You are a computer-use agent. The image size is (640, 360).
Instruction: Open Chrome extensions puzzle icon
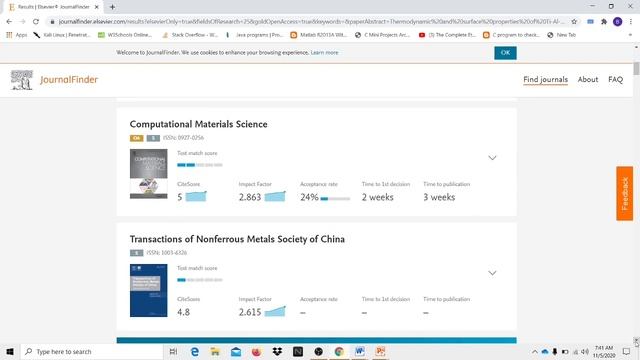pyautogui.click(x=604, y=22)
